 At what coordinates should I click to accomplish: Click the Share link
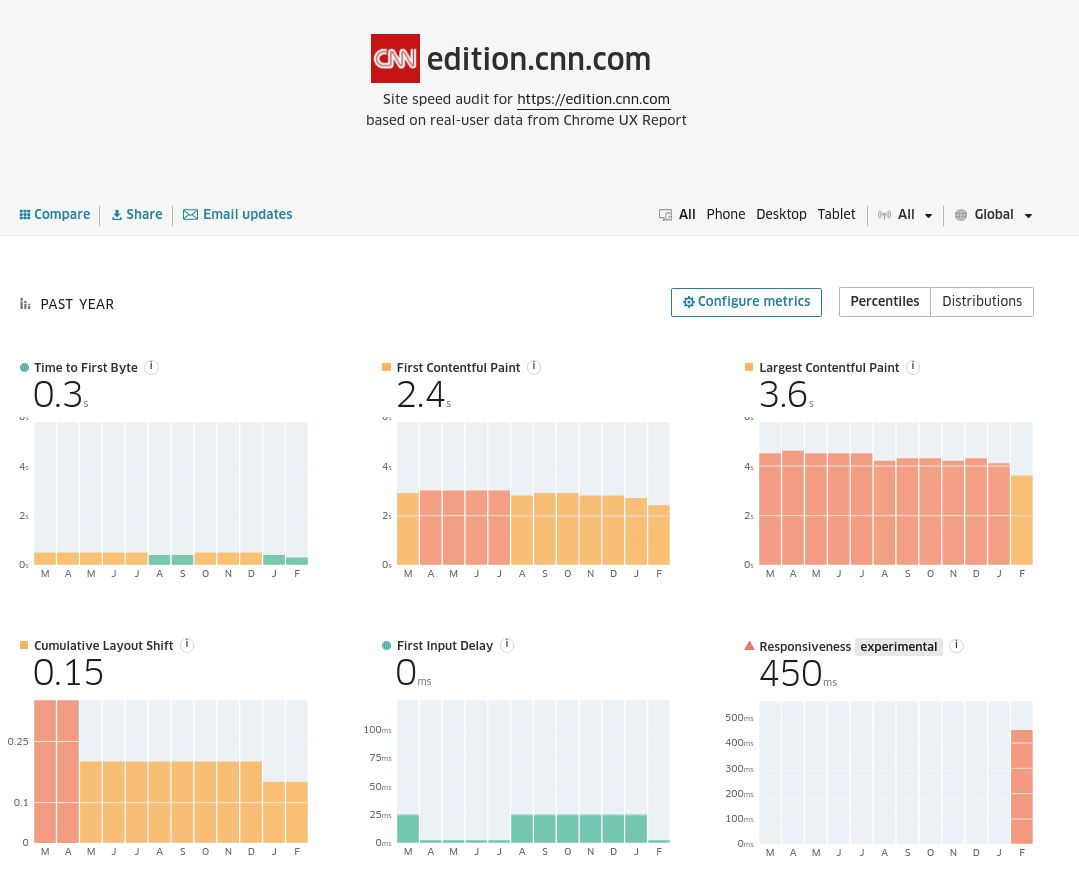point(137,214)
